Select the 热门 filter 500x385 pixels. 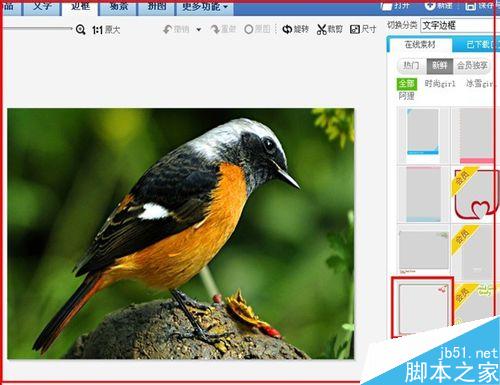[x=411, y=66]
